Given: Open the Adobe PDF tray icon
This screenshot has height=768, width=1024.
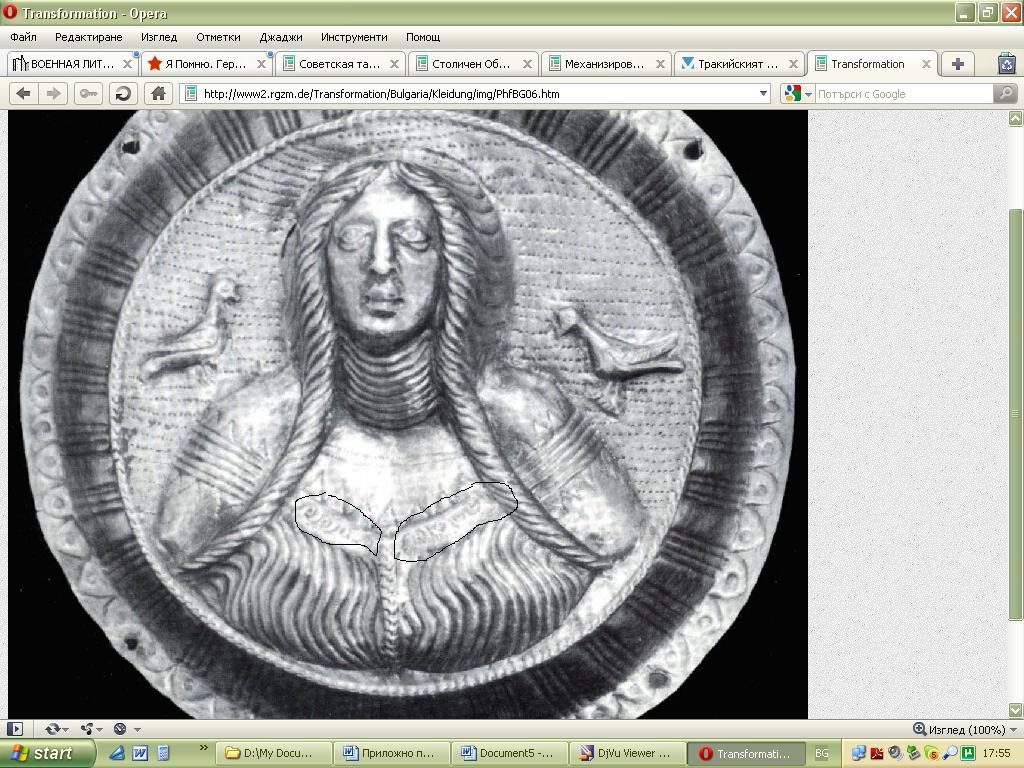Looking at the screenshot, I should pyautogui.click(x=876, y=753).
